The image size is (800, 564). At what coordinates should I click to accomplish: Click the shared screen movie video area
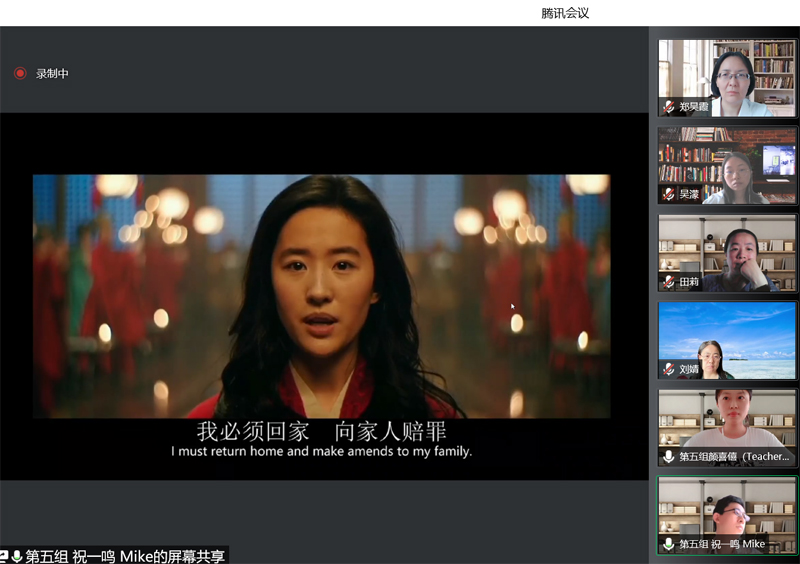click(322, 296)
